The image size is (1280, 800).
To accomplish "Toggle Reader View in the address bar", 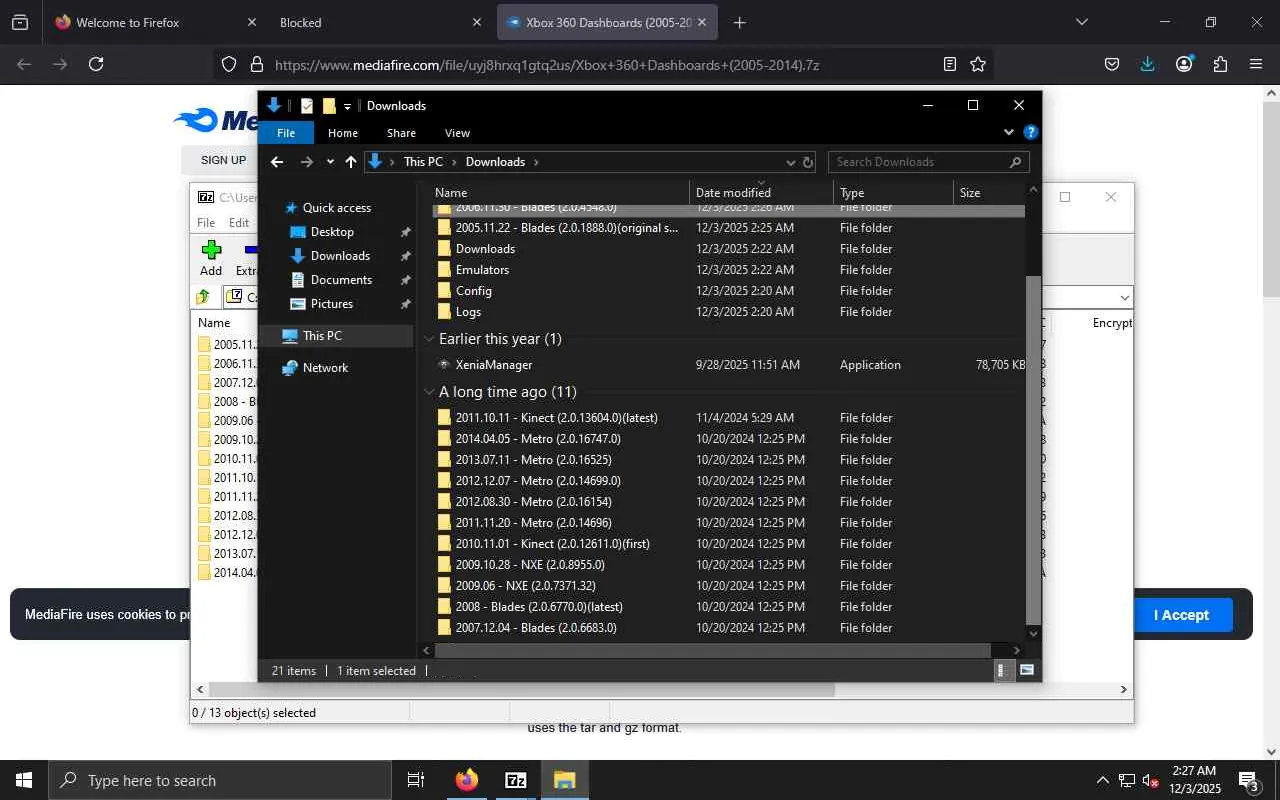I will pyautogui.click(x=950, y=64).
